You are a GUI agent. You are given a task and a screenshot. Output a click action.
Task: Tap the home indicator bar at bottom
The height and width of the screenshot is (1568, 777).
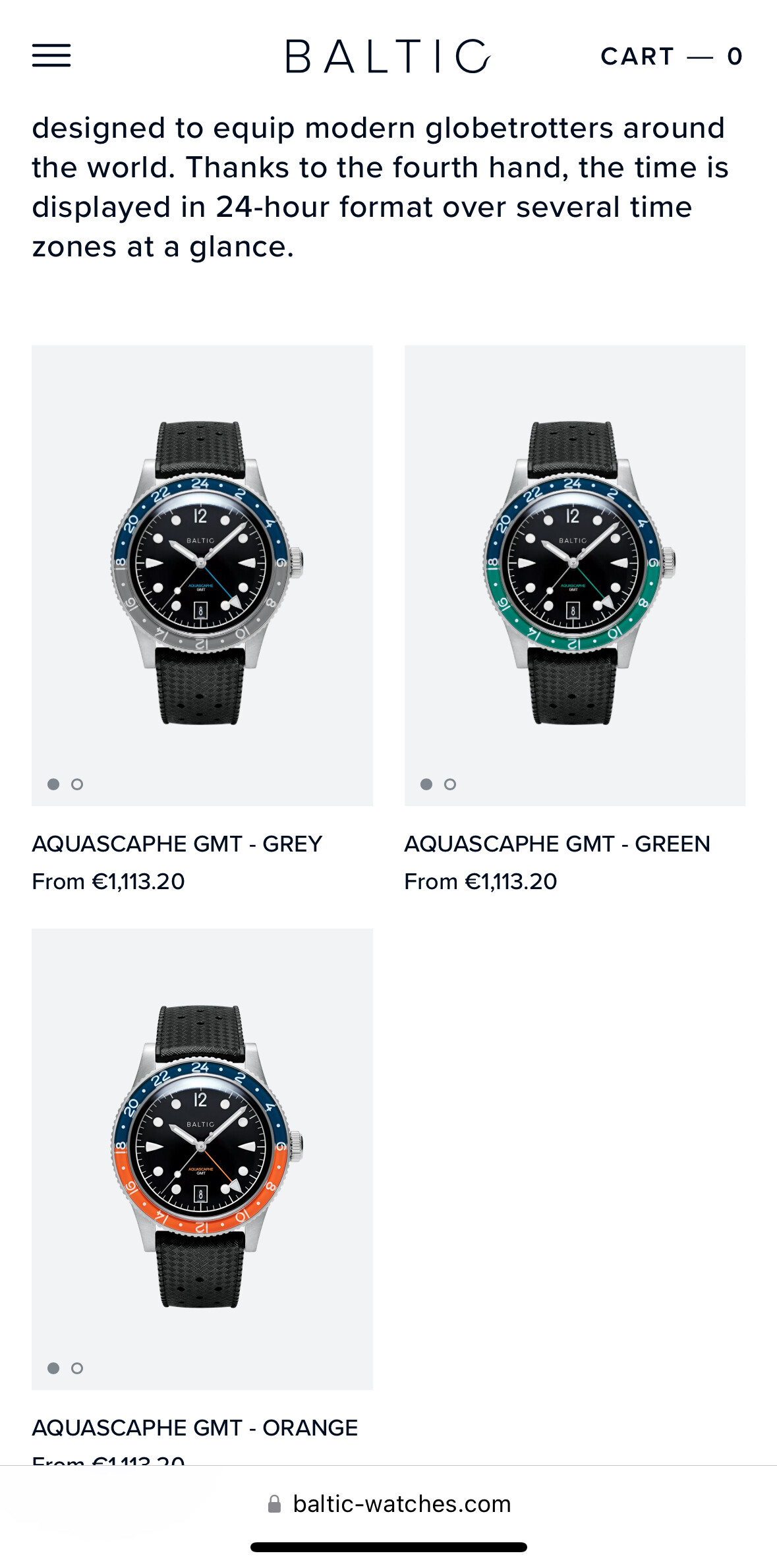389,1547
